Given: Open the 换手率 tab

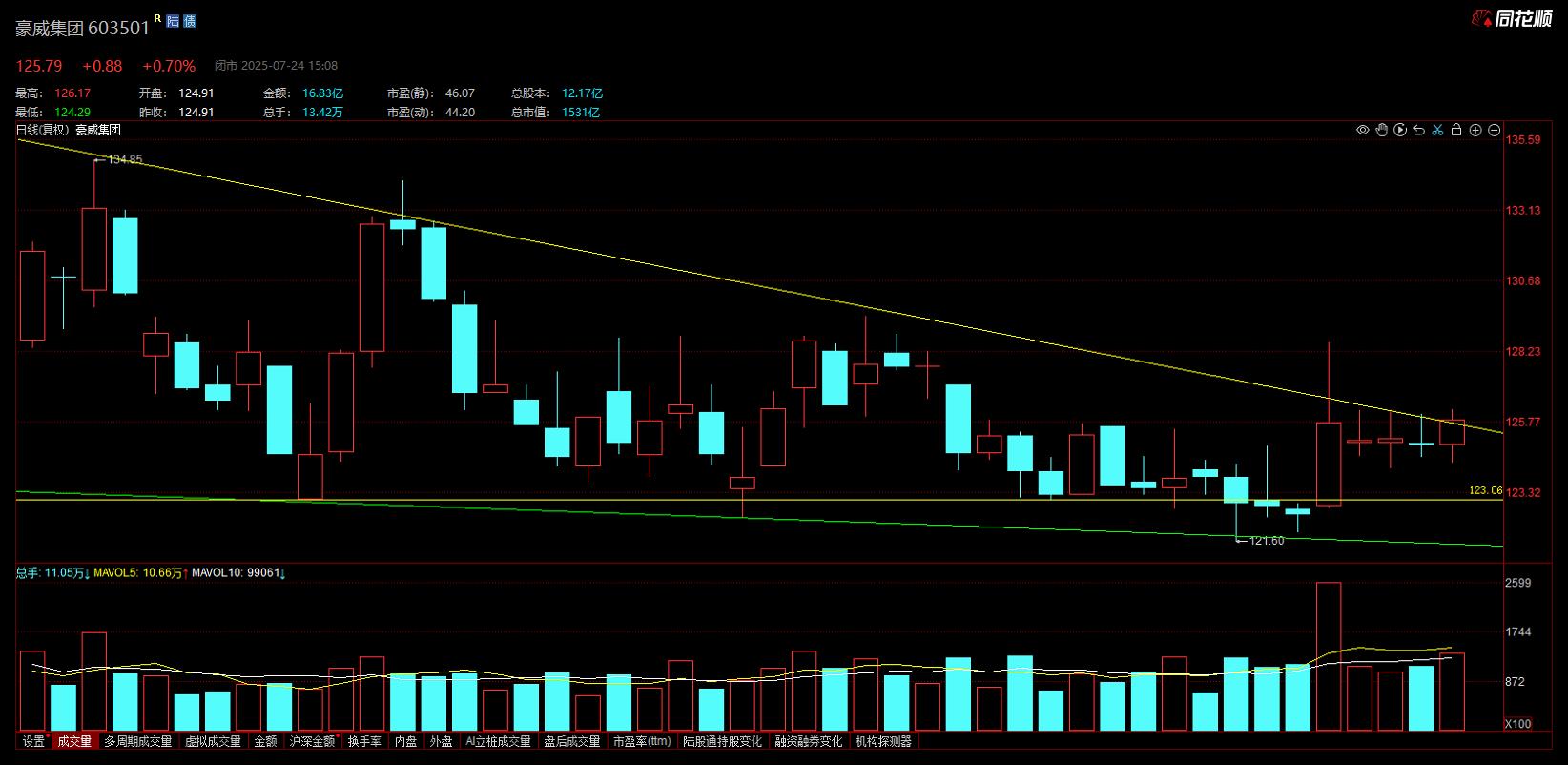Looking at the screenshot, I should pos(364,741).
